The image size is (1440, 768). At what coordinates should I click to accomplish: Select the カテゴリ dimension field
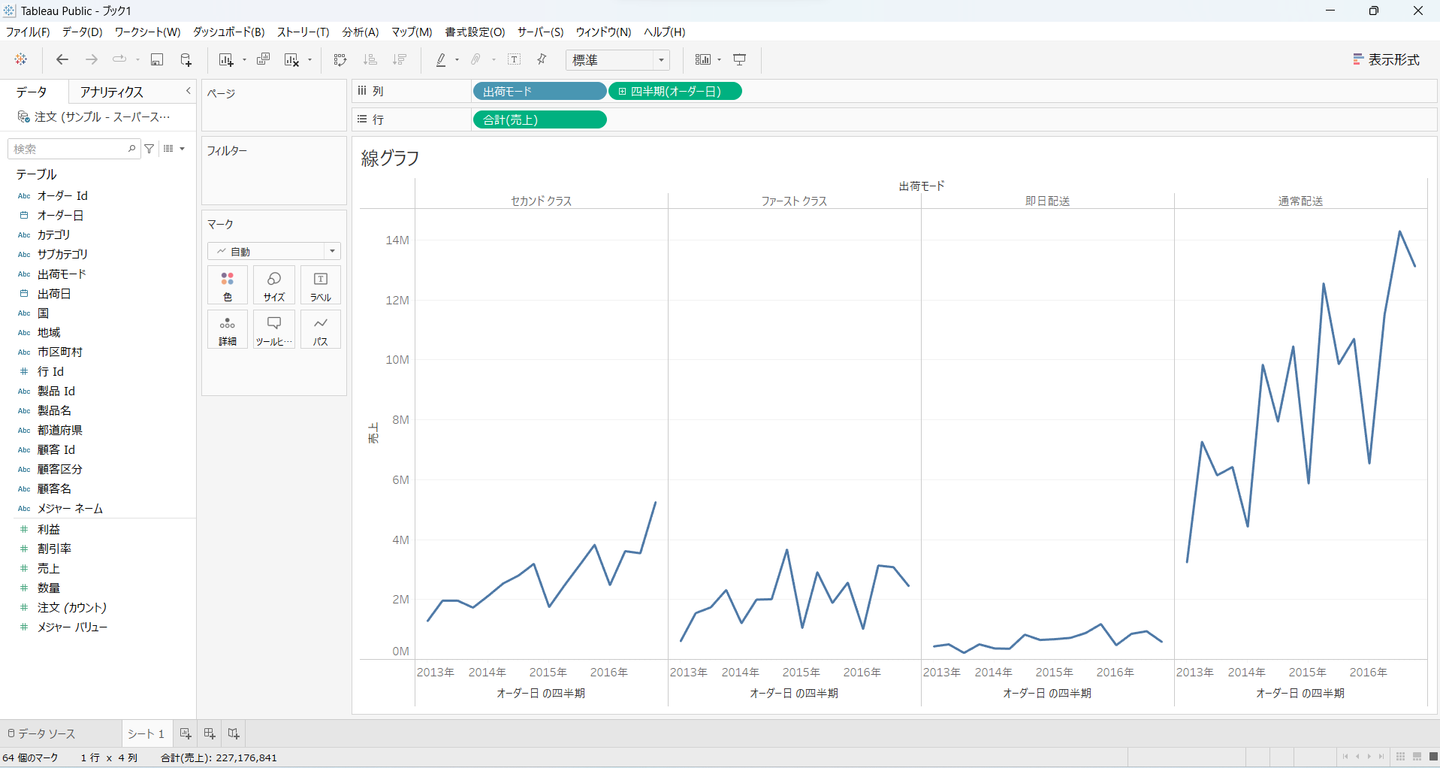coord(54,235)
